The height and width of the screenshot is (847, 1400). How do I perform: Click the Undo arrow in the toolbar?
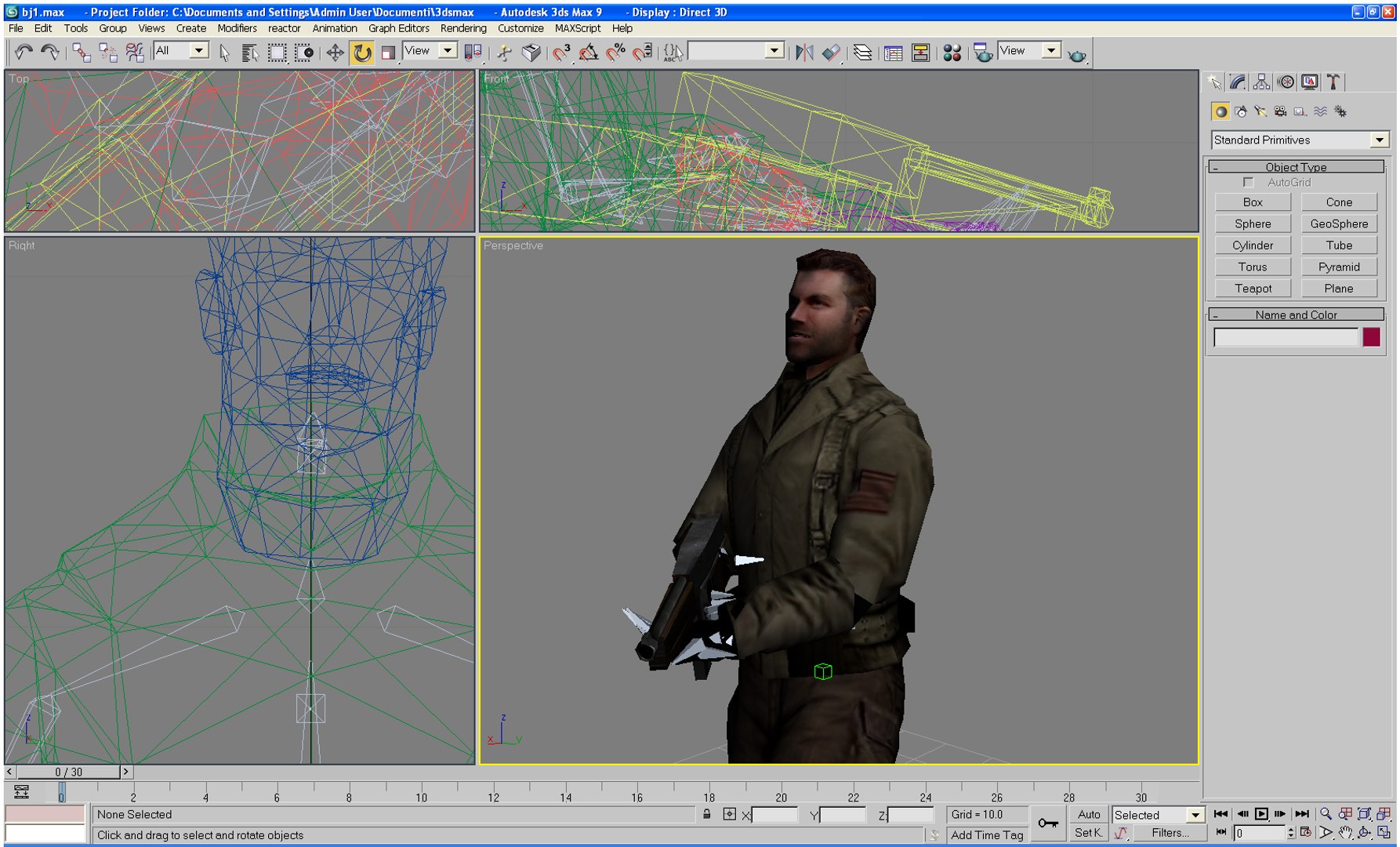point(24,53)
